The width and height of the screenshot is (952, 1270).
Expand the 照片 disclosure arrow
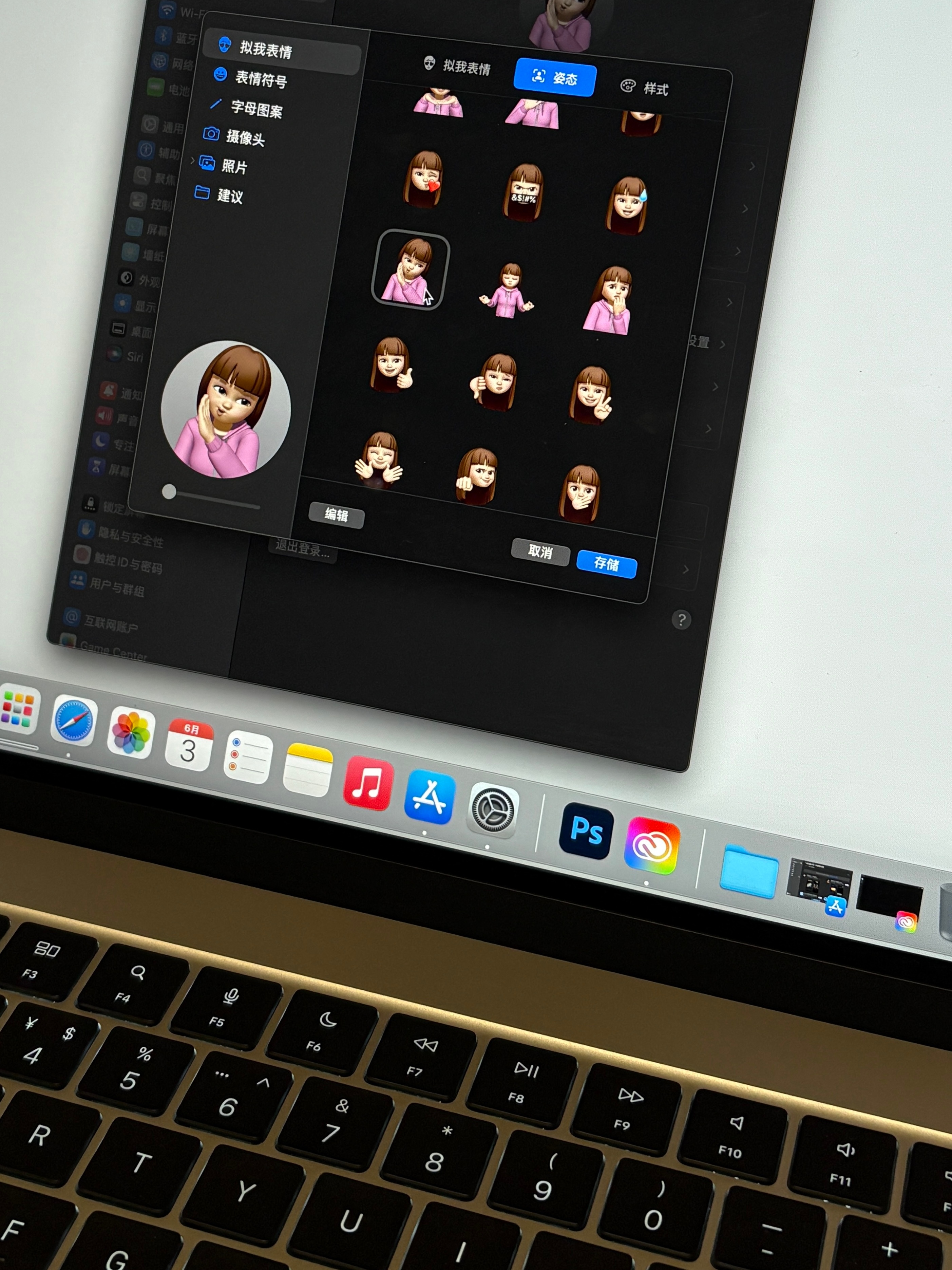pyautogui.click(x=192, y=161)
